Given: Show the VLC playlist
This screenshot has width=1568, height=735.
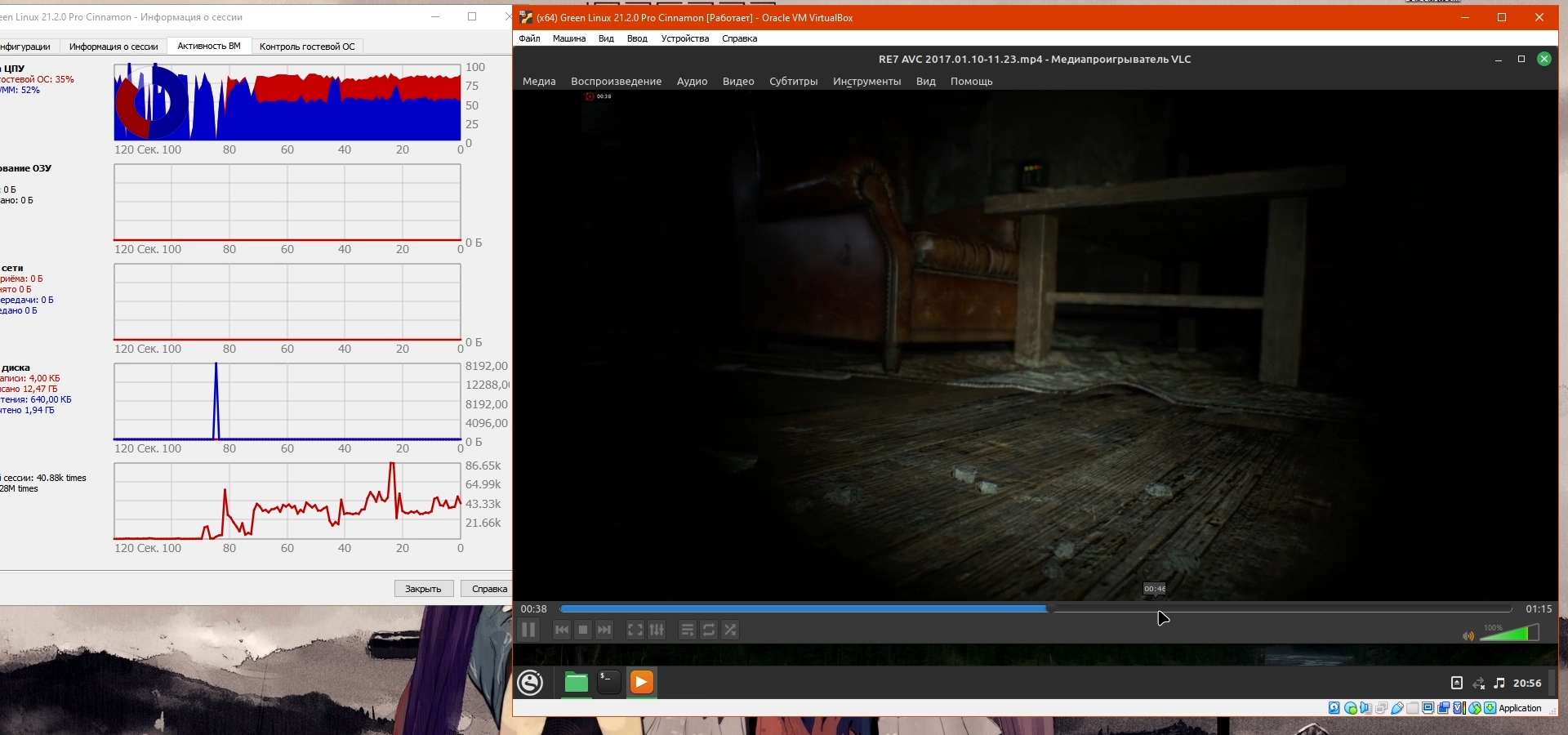Looking at the screenshot, I should pos(688,630).
